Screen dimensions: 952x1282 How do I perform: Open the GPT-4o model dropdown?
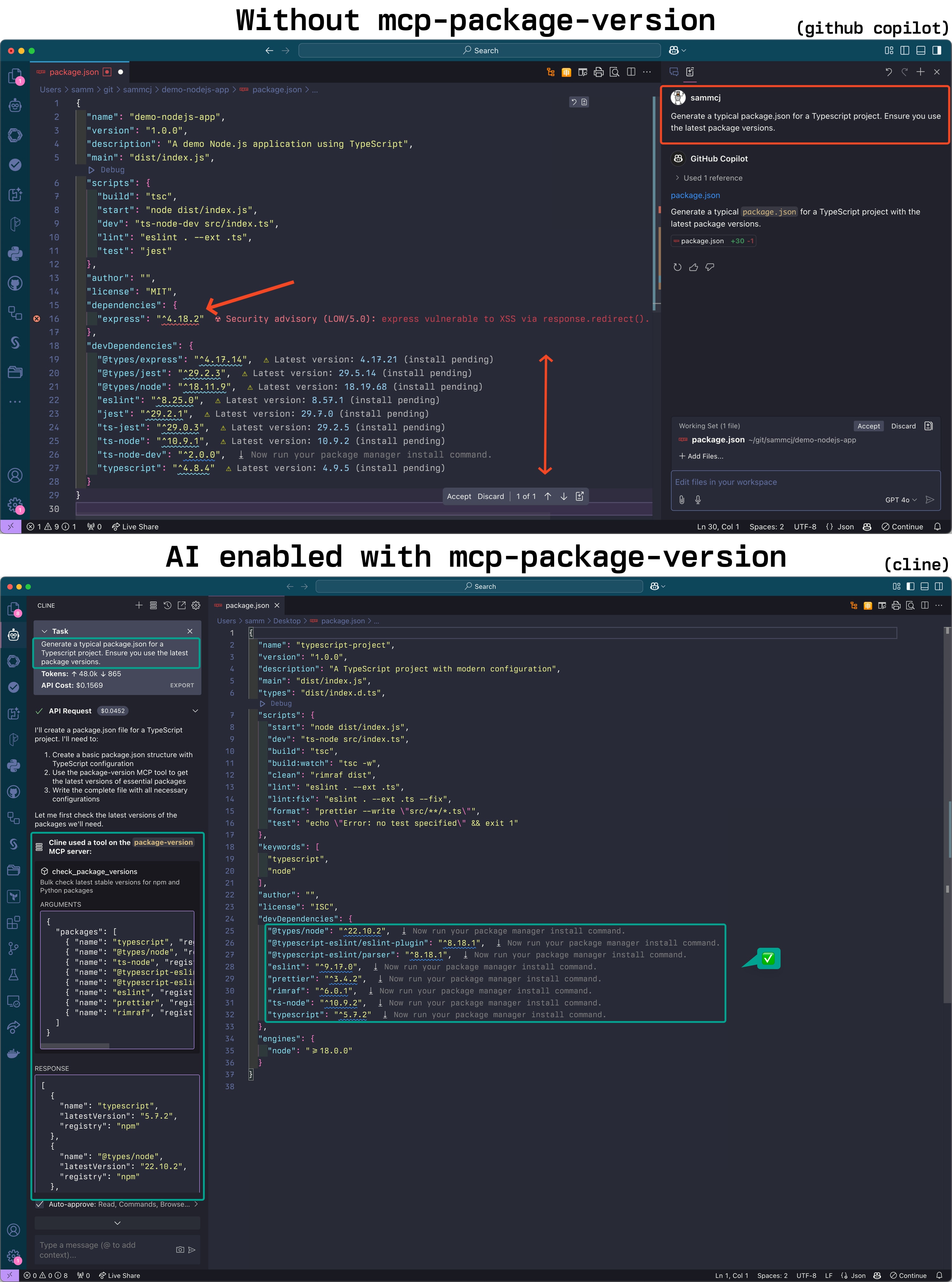(900, 500)
